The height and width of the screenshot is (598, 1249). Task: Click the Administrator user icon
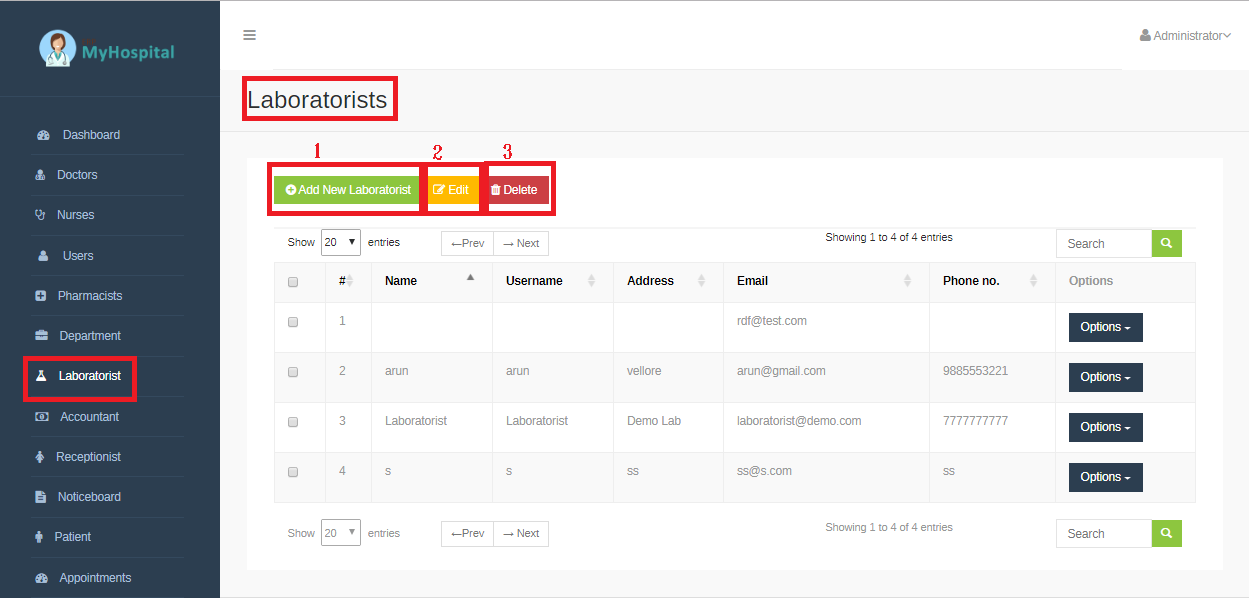(1145, 35)
